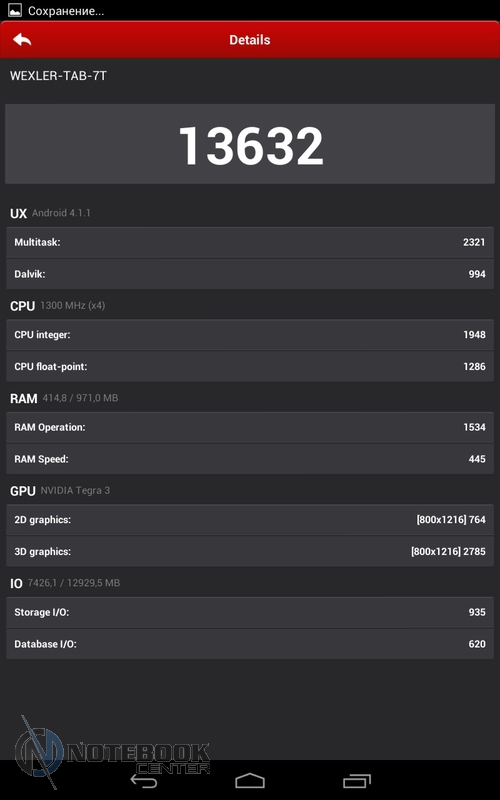Select the CPU integer row

click(250, 335)
